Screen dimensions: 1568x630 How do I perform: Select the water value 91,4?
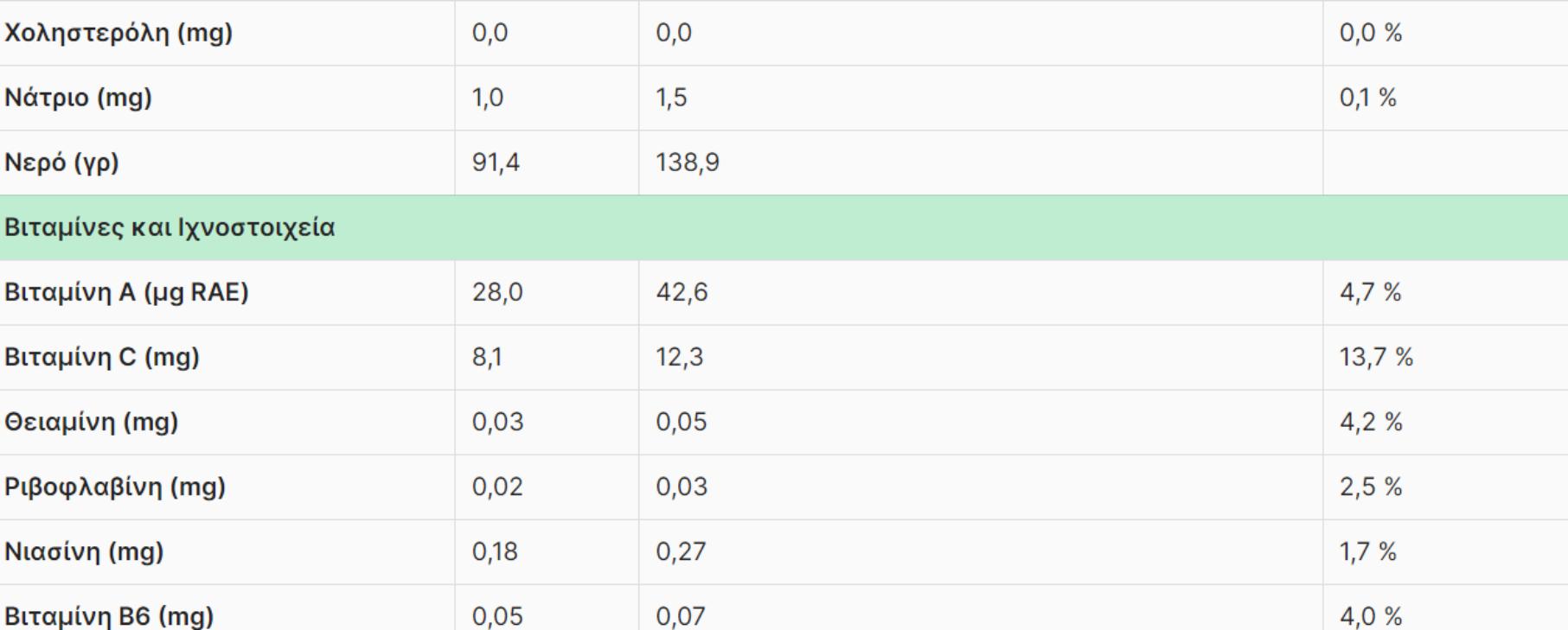(x=496, y=162)
